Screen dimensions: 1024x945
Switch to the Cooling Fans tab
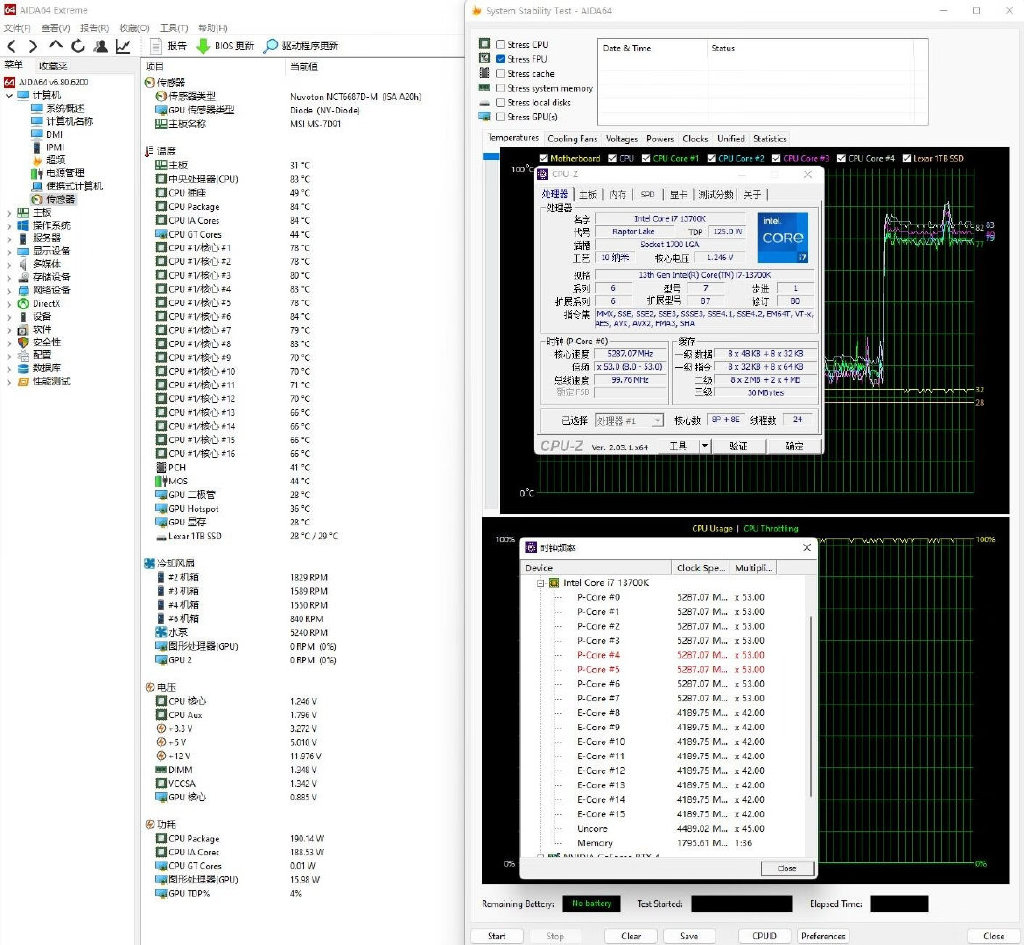click(572, 139)
